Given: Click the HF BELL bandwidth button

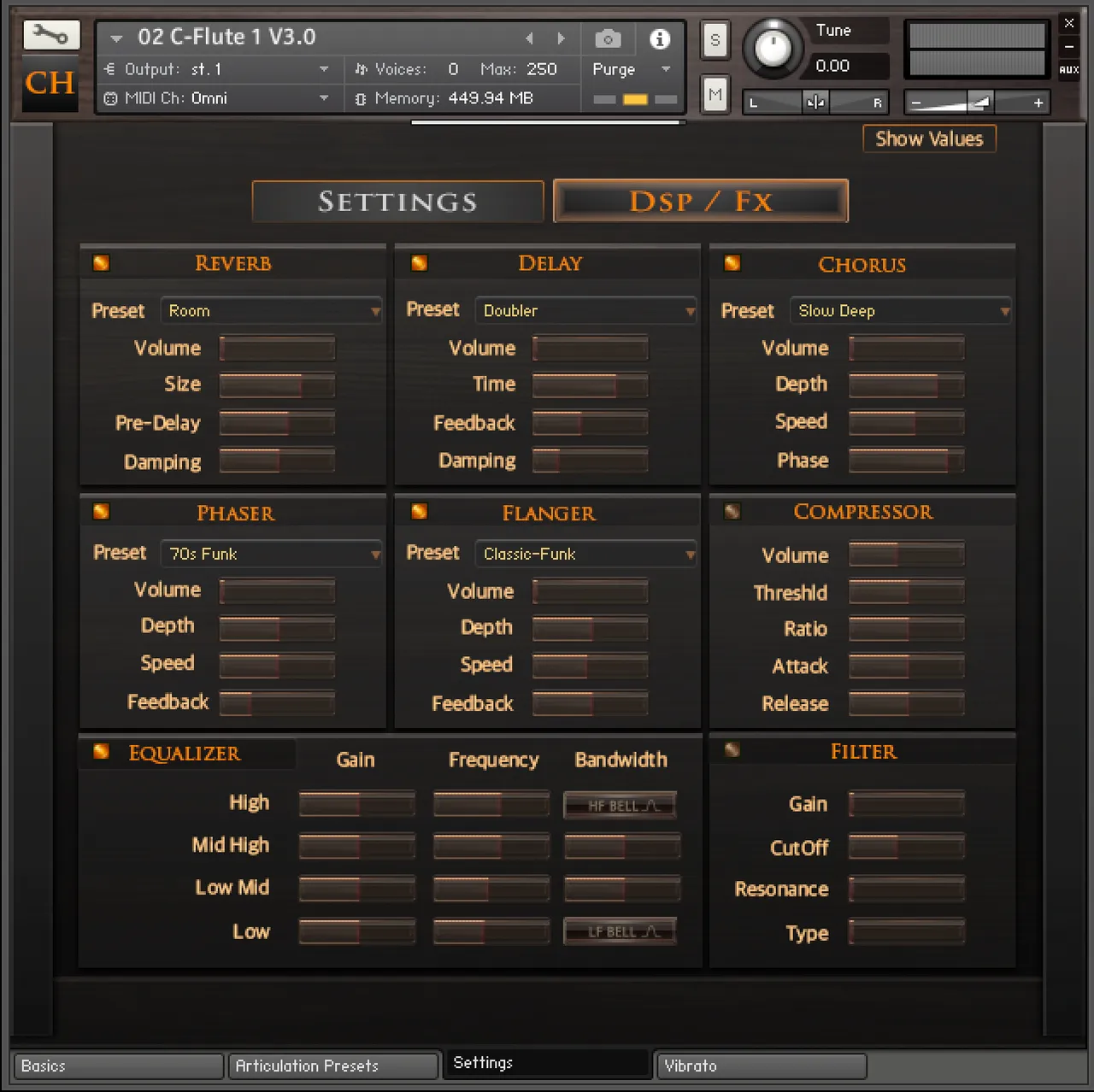Looking at the screenshot, I should 621,805.
